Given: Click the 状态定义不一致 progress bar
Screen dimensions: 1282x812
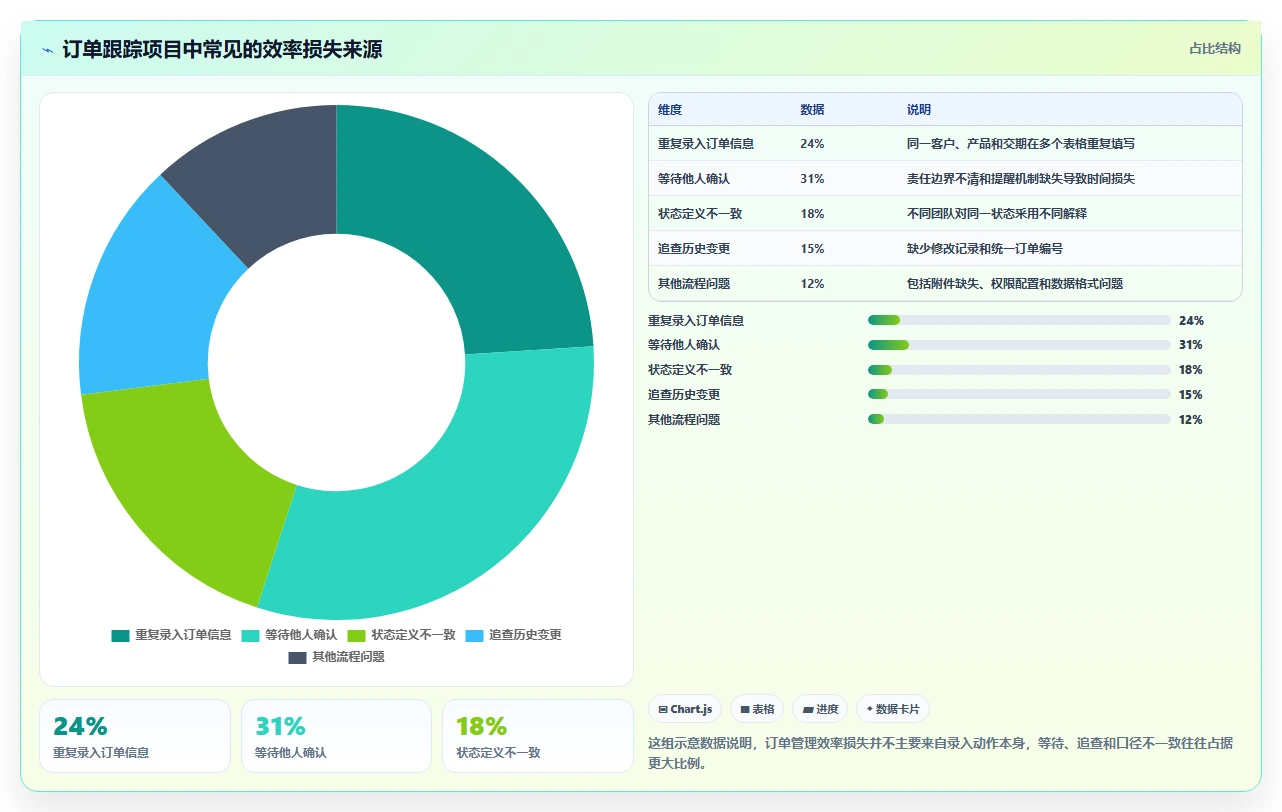Looking at the screenshot, I should tap(1019, 370).
